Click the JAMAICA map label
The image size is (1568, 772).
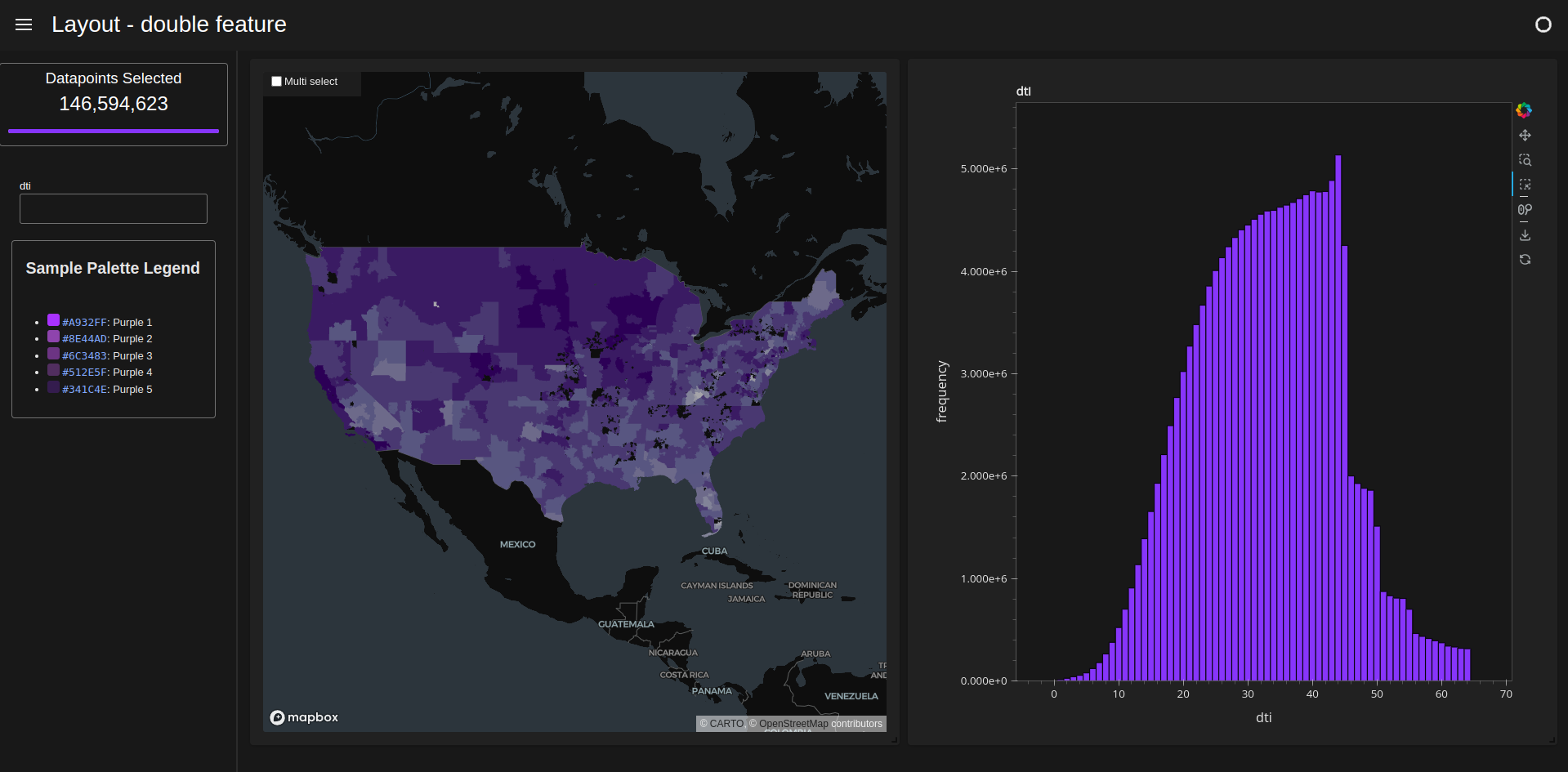(746, 599)
